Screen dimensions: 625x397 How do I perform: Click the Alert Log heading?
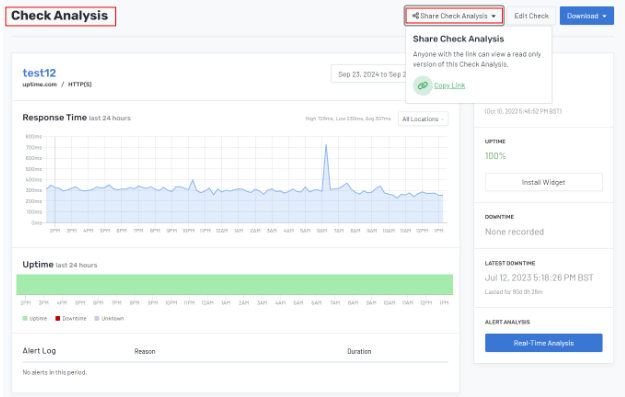[x=39, y=351]
